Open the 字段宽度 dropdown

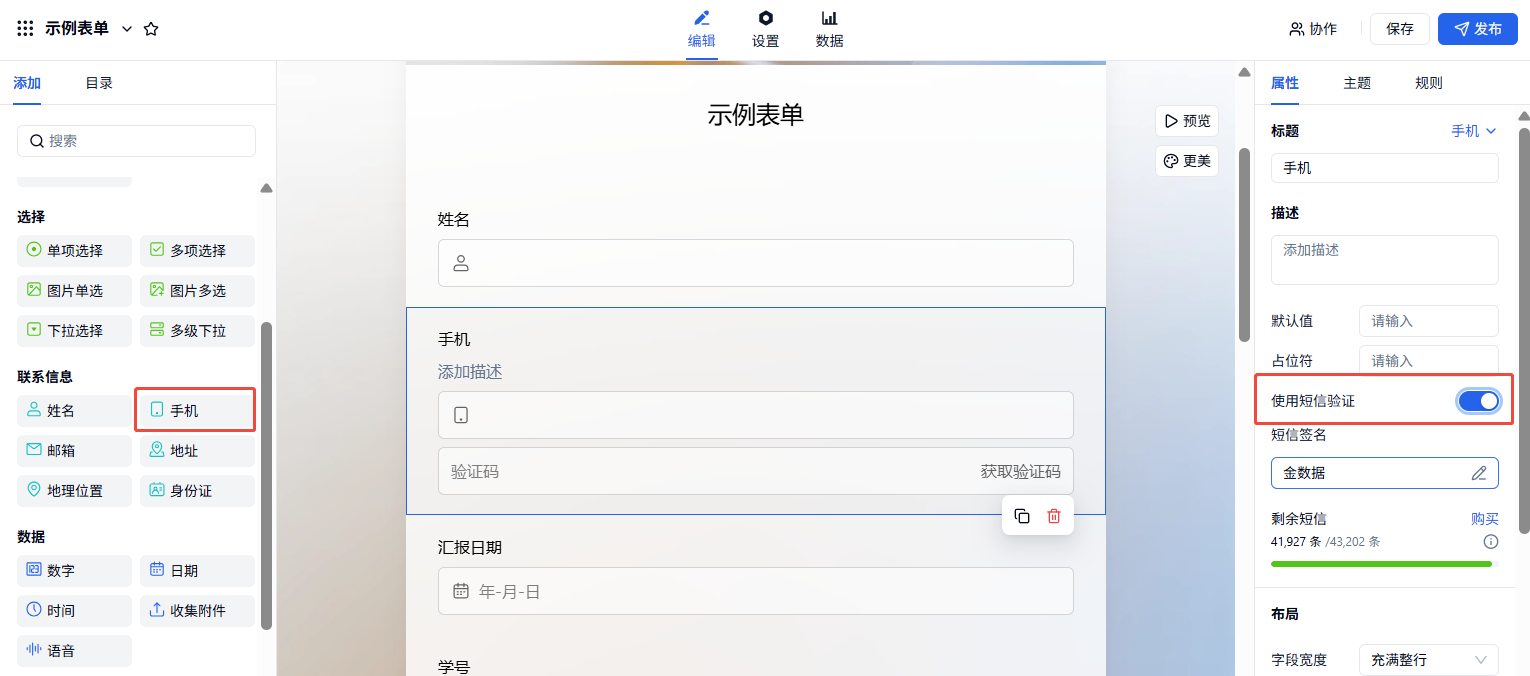(x=1428, y=660)
